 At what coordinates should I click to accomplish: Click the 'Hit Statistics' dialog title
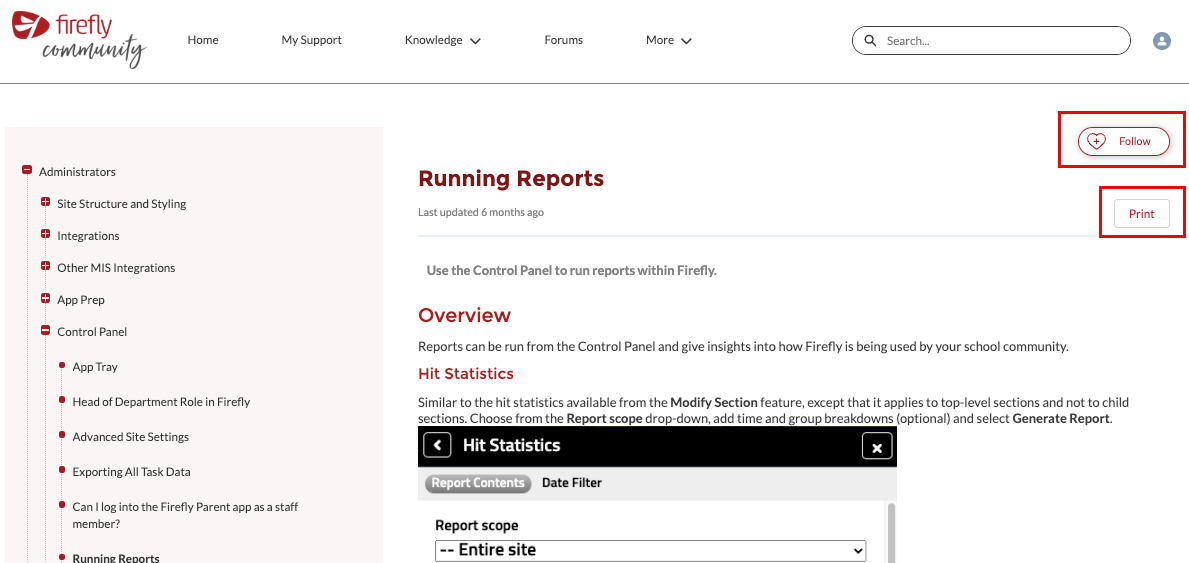pyautogui.click(x=511, y=445)
